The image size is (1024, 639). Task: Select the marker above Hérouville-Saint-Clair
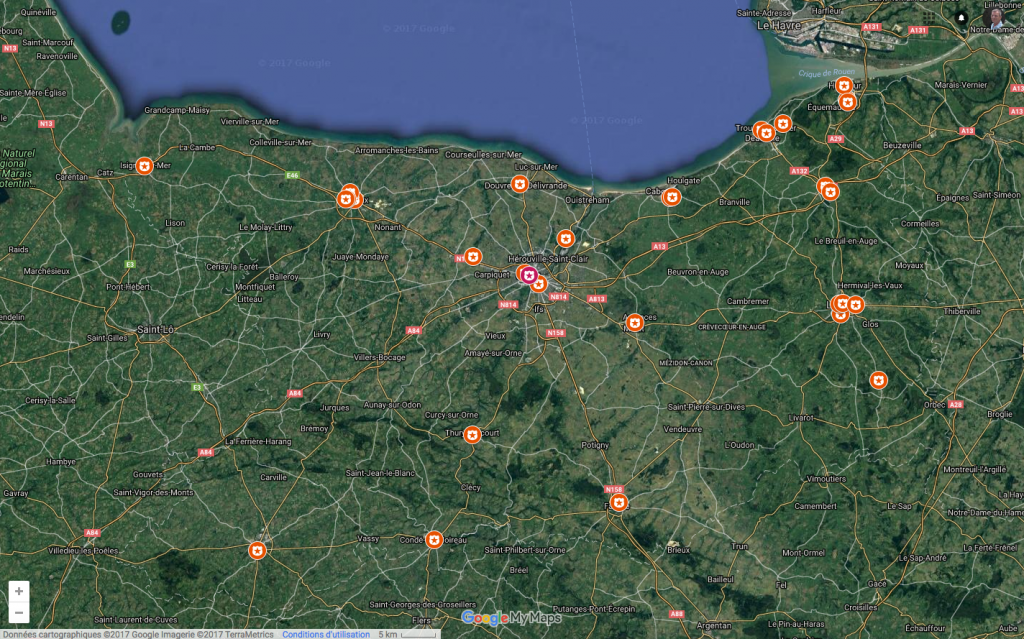point(565,238)
